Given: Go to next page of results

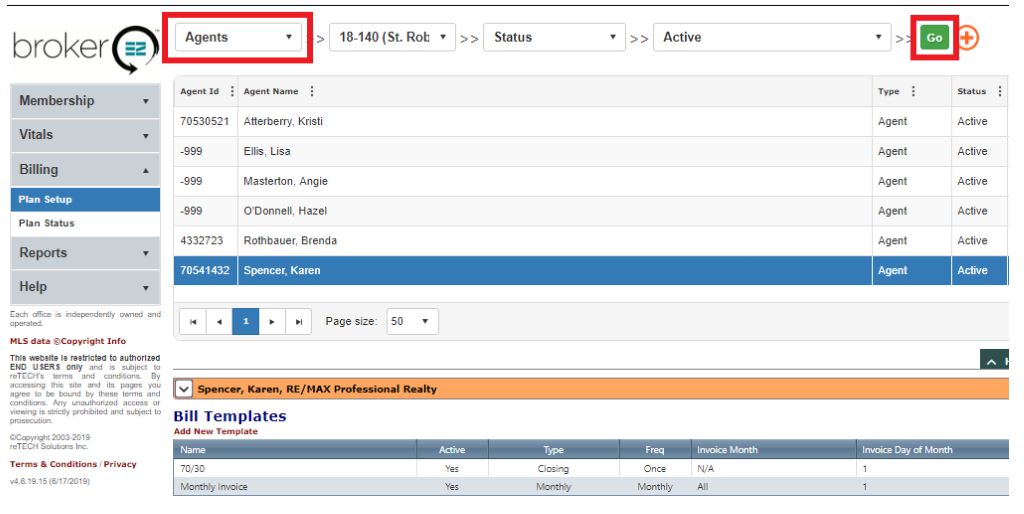Looking at the screenshot, I should click(x=272, y=322).
